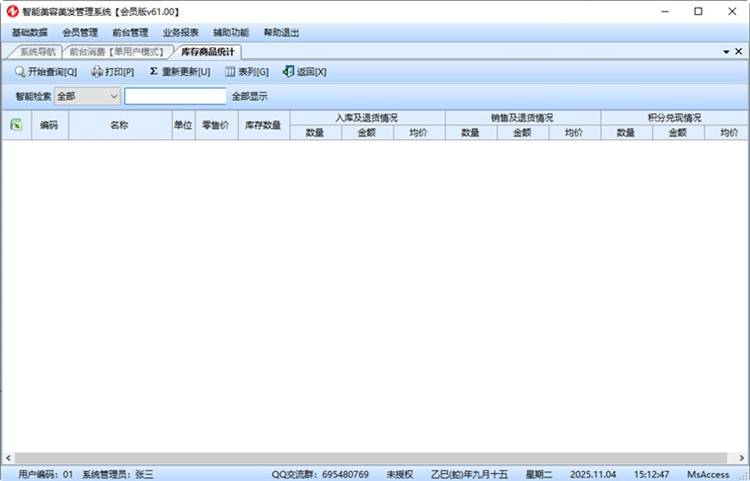Open the 前台管理 menu

(130, 33)
